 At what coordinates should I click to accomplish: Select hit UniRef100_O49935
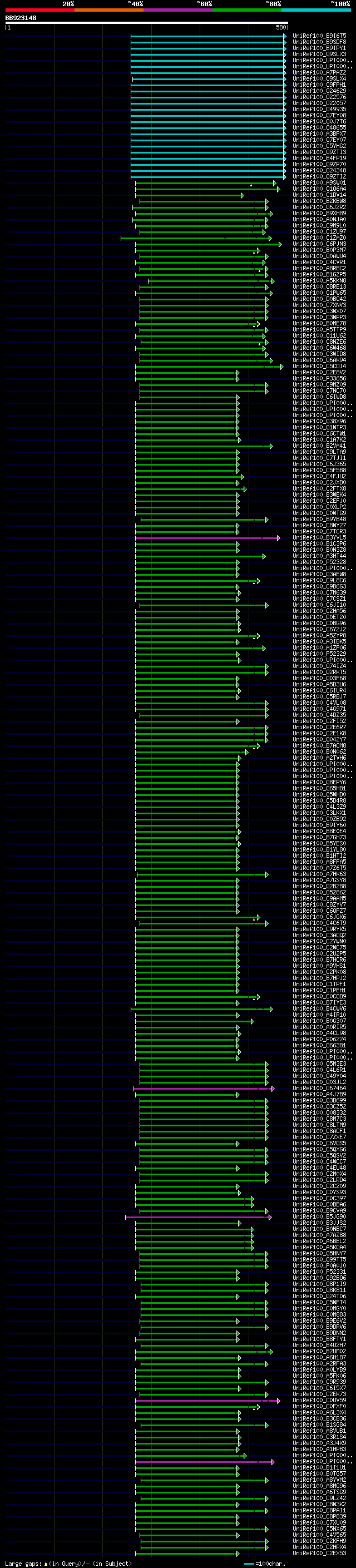319,110
